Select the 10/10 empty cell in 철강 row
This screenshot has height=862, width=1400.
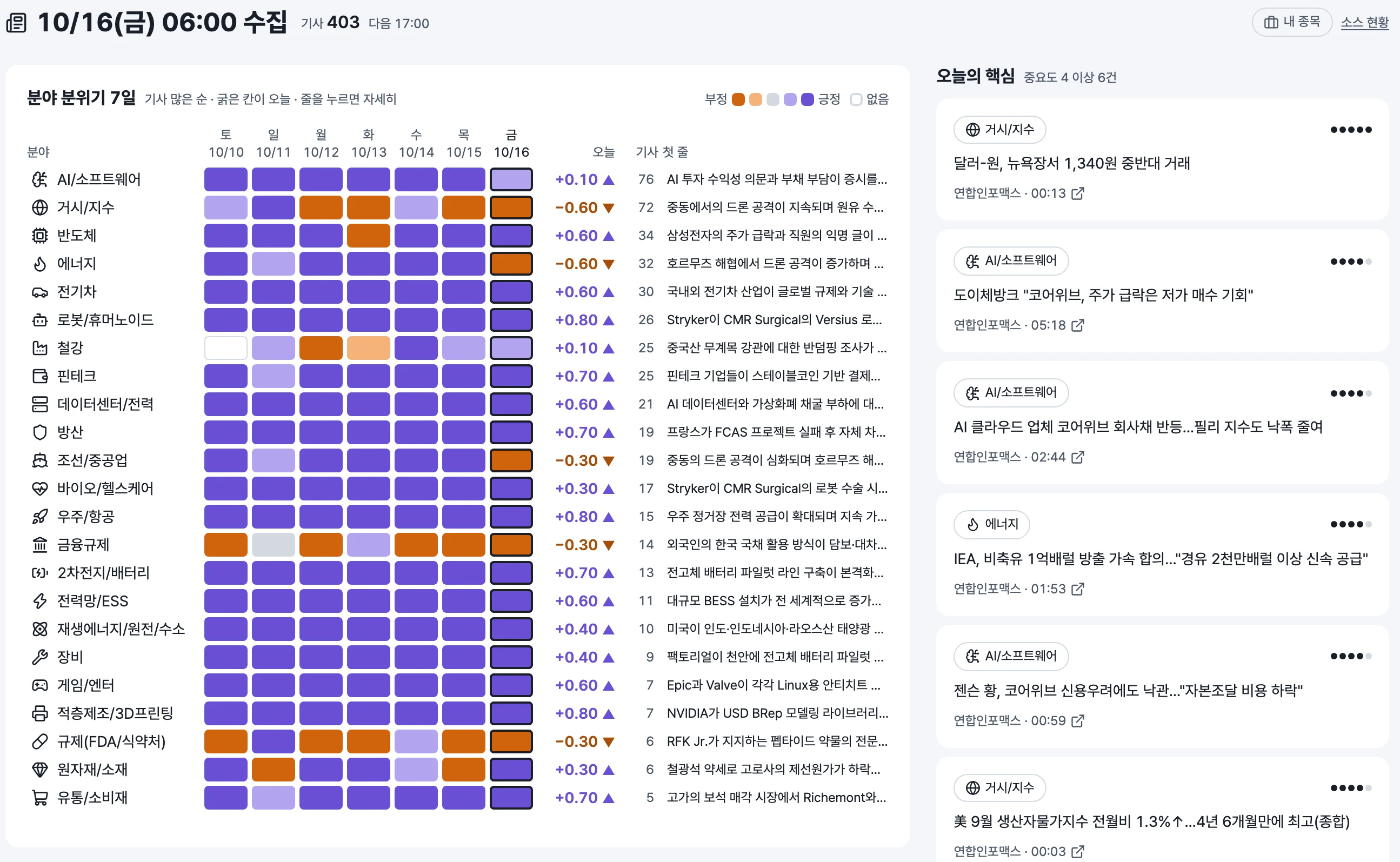(226, 348)
